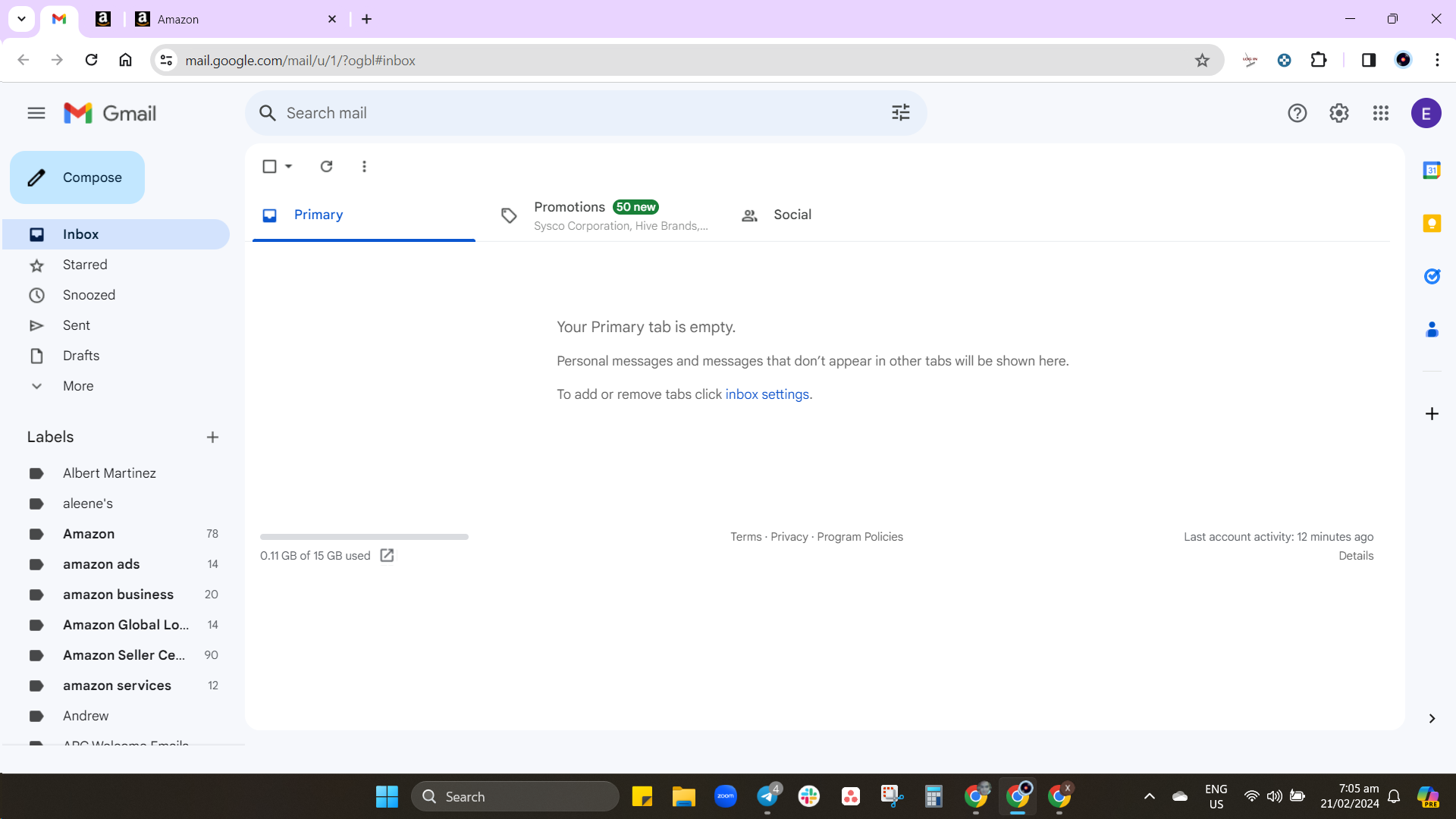This screenshot has width=1456, height=819.
Task: Open the select dropdown arrow beside checkbox
Action: [289, 166]
